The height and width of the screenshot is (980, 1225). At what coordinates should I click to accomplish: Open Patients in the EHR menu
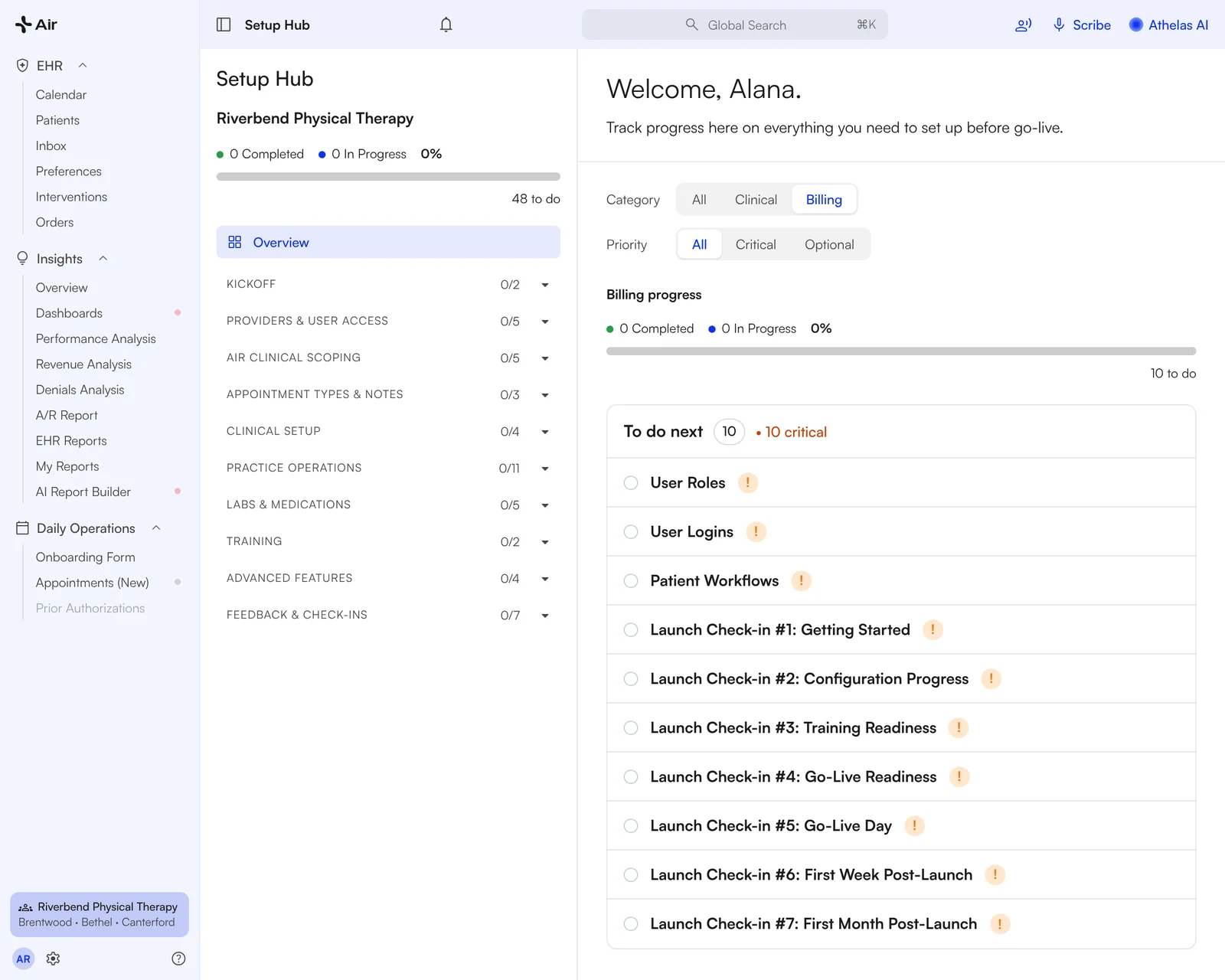point(57,120)
